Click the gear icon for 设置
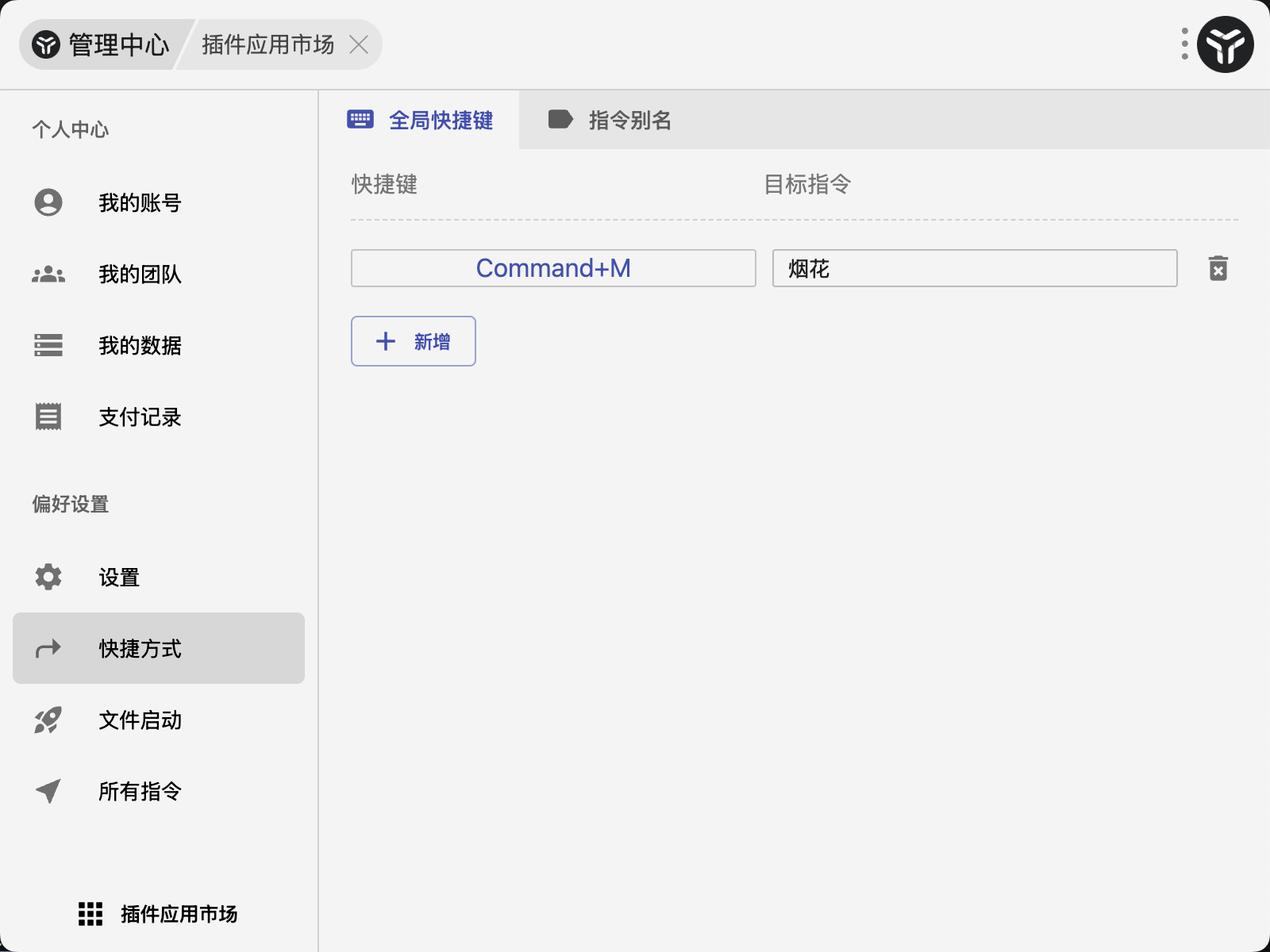The height and width of the screenshot is (952, 1270). [48, 577]
